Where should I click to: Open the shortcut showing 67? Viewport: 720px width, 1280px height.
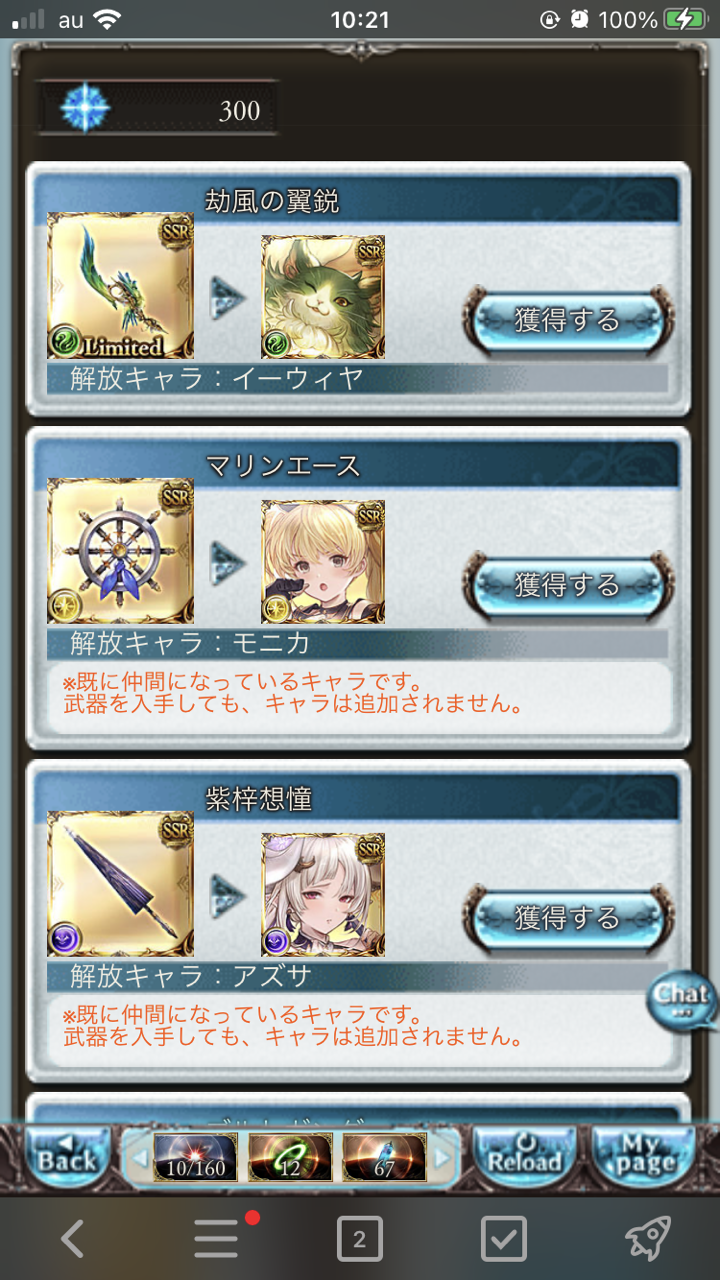(384, 1157)
